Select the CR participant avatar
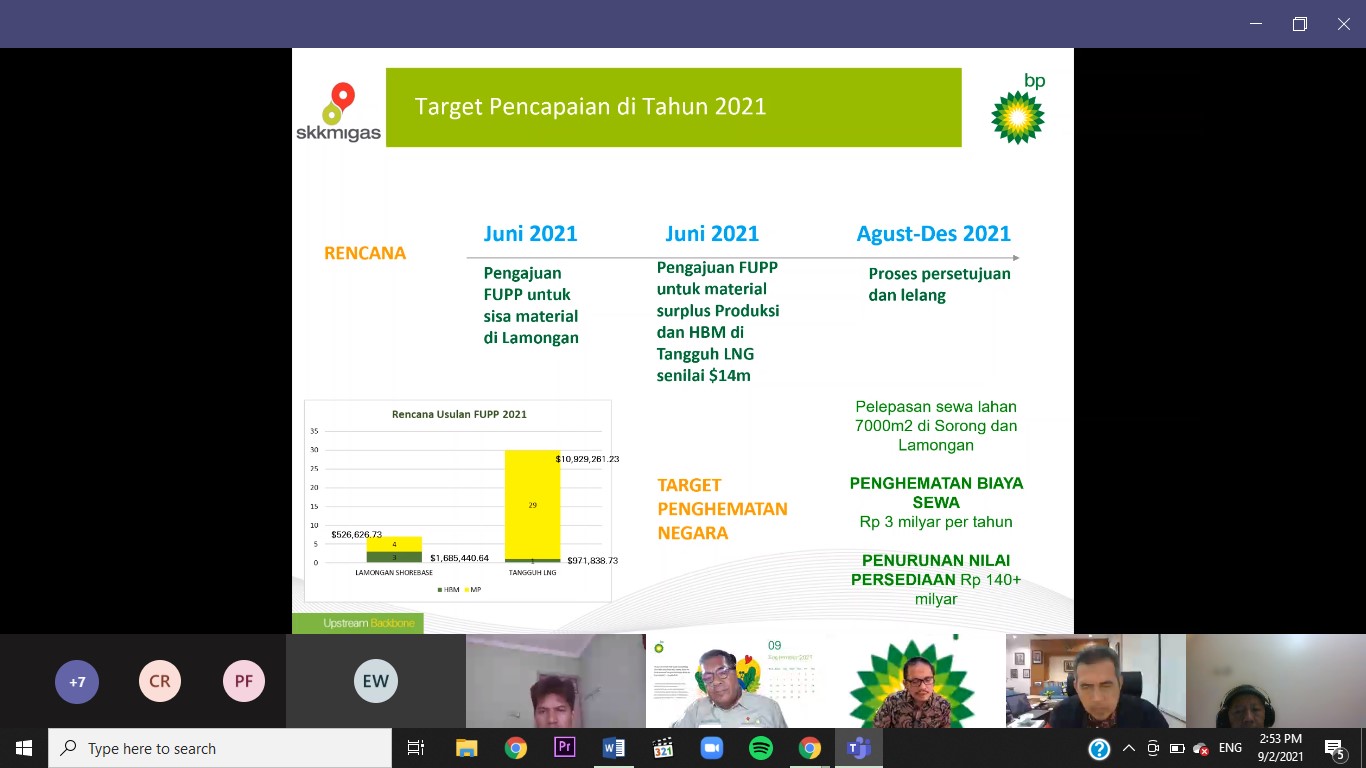1366x768 pixels. coord(160,682)
